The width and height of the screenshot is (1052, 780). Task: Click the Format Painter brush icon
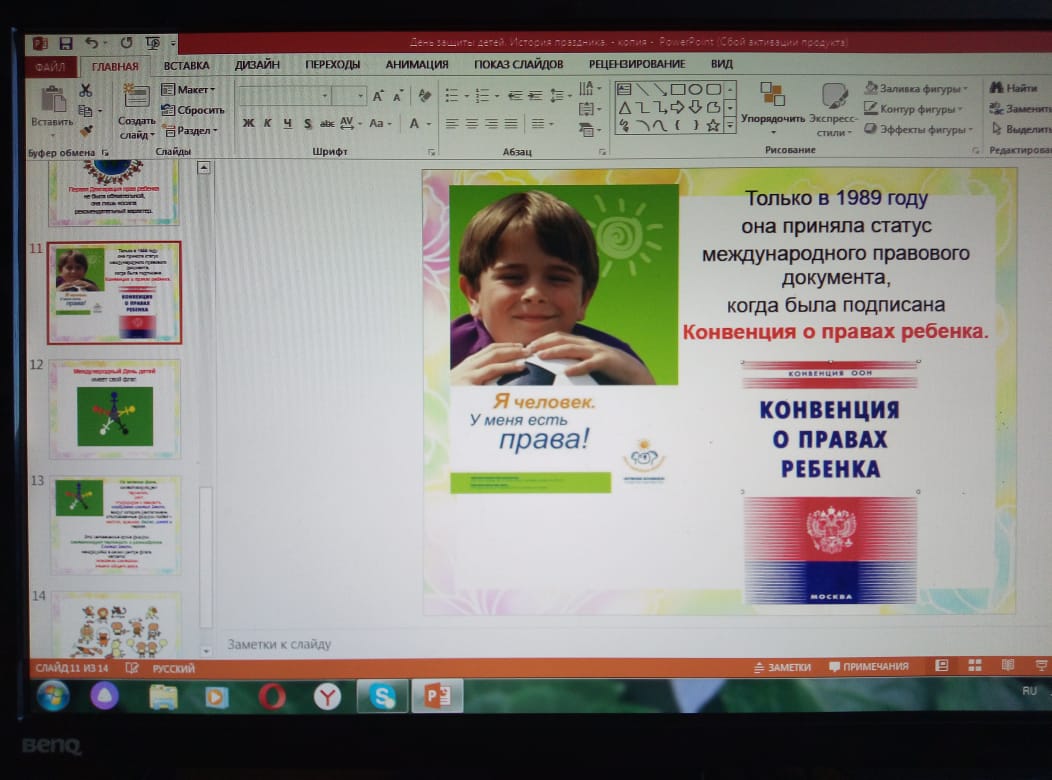[x=86, y=130]
